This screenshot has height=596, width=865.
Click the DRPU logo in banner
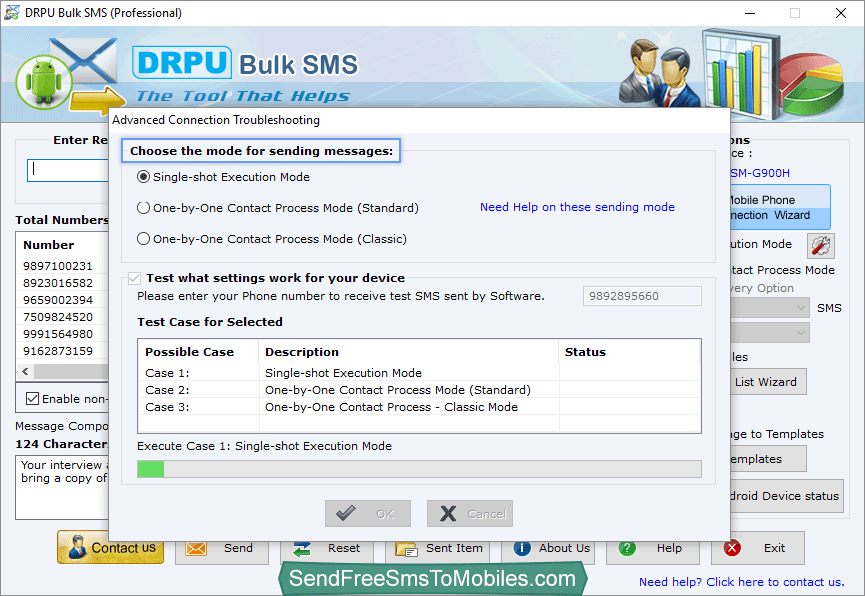tap(182, 62)
